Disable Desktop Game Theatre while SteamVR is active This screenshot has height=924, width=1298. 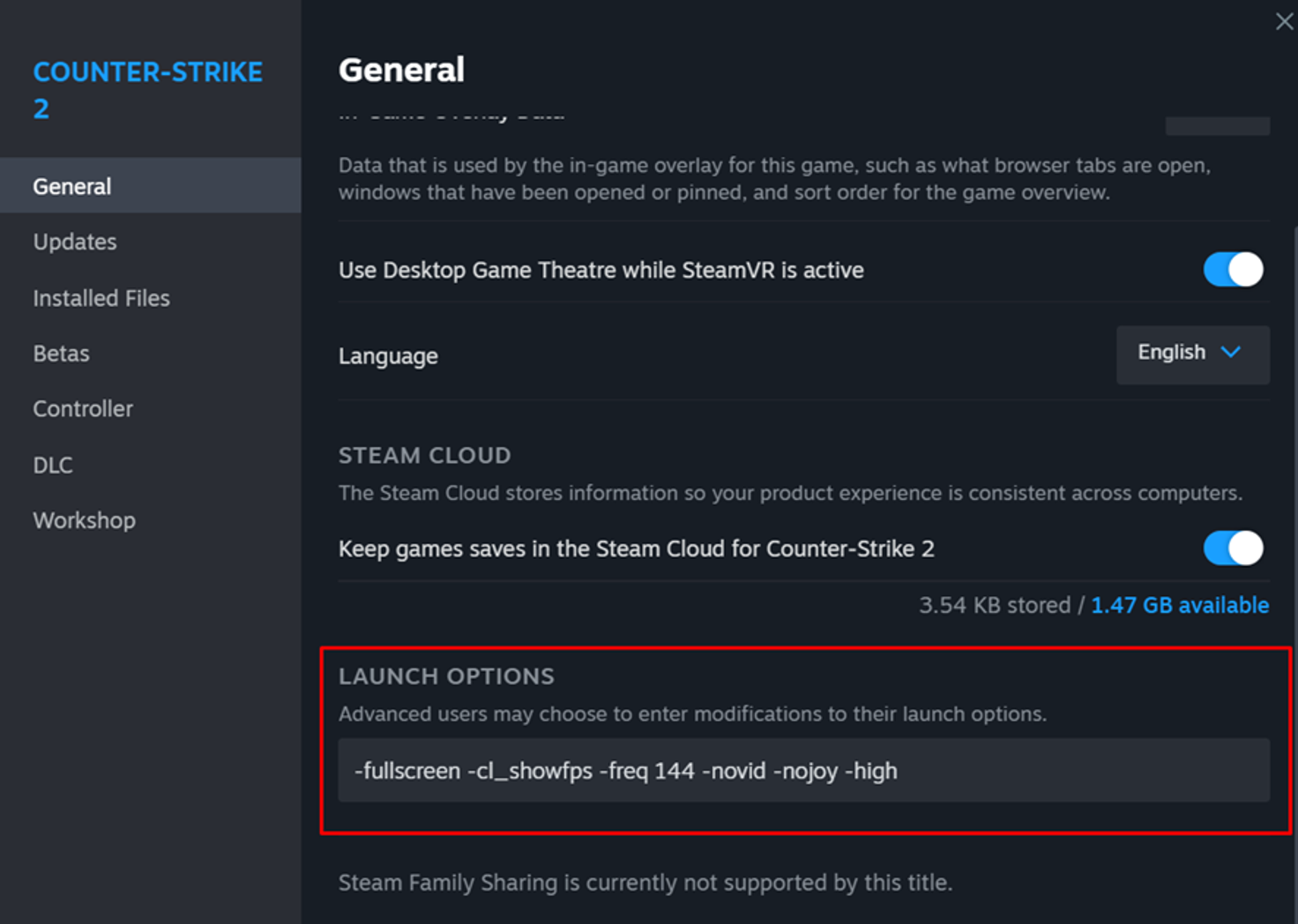pos(1232,270)
